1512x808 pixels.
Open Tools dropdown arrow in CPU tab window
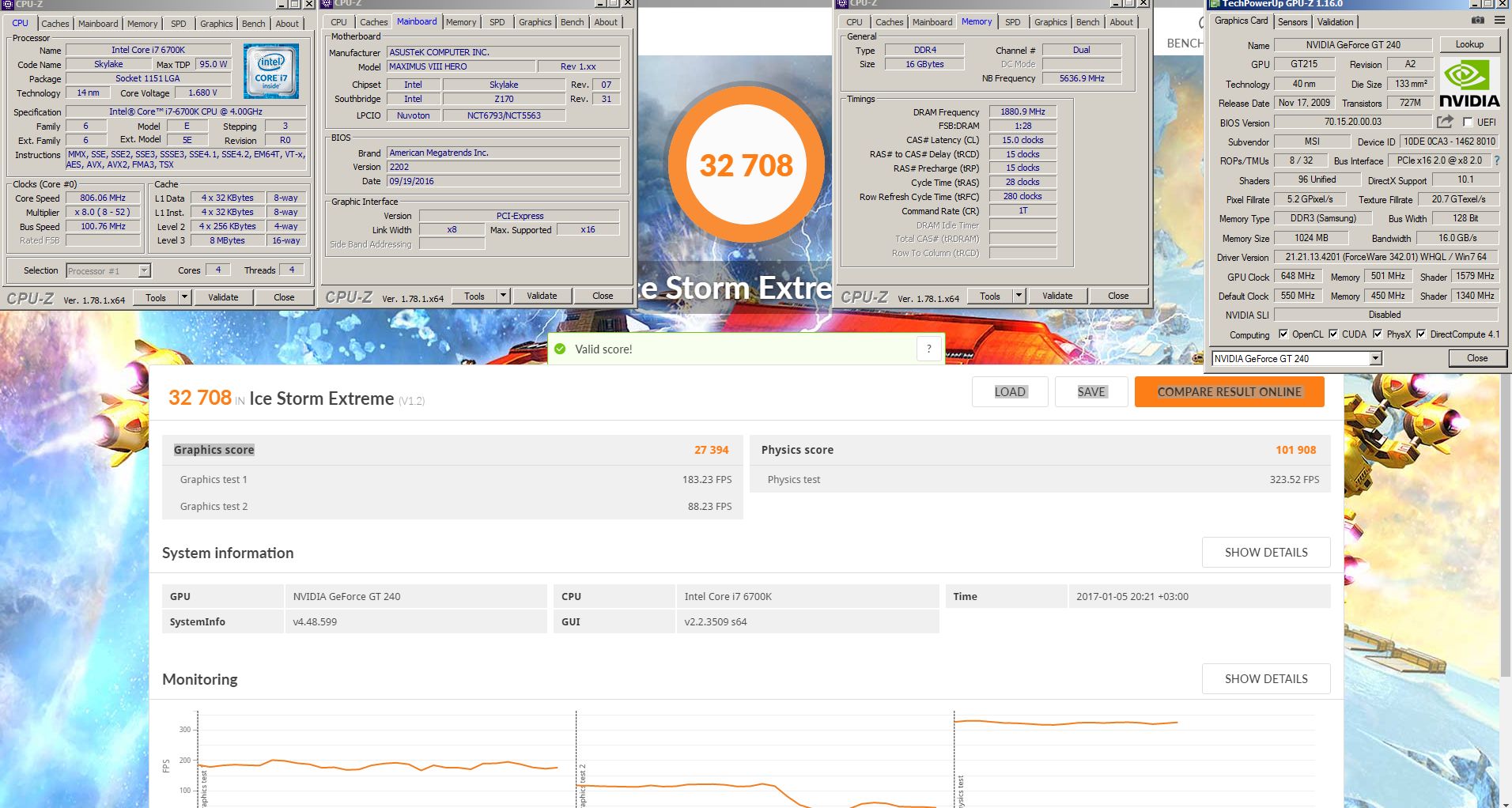[x=184, y=297]
